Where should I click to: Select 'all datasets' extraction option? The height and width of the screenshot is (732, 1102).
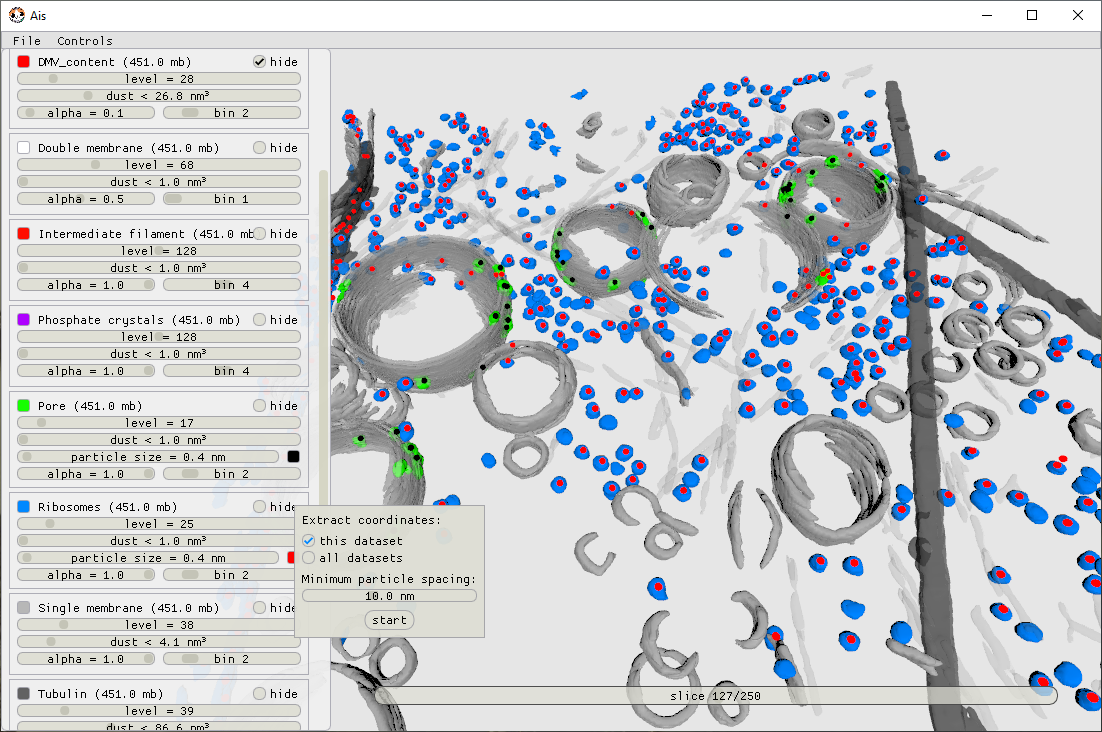coord(308,558)
